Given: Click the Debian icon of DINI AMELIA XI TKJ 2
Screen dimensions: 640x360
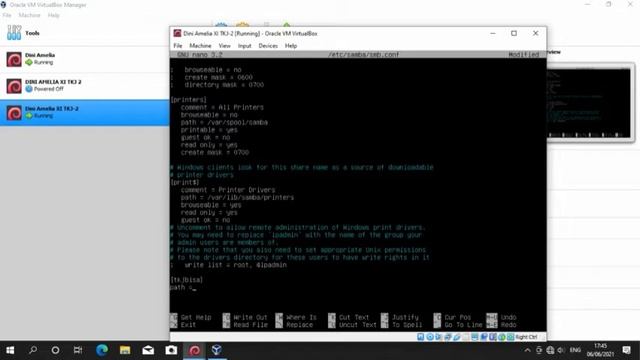Looking at the screenshot, I should [x=14, y=86].
